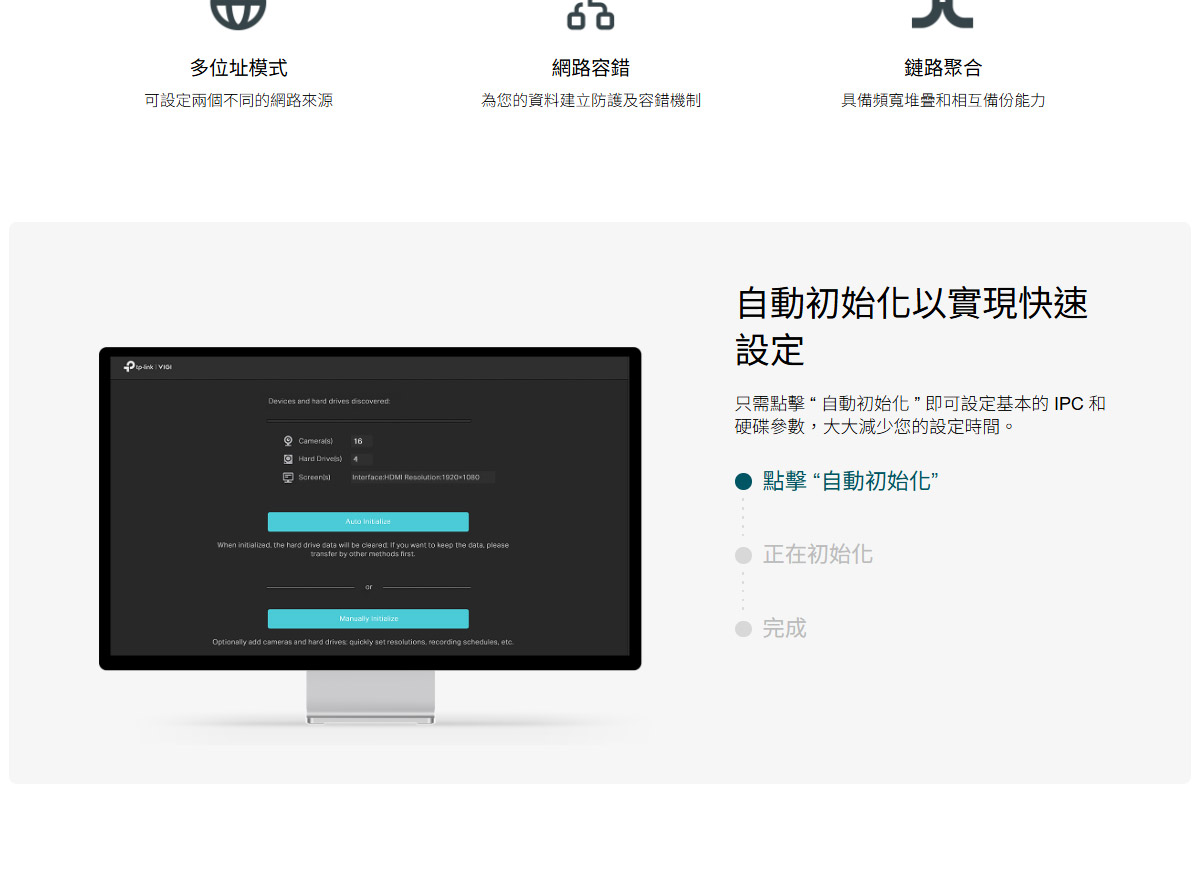The width and height of the screenshot is (1200, 875).
Task: Click the Screen(s) HDMI resolution field
Action: click(421, 477)
